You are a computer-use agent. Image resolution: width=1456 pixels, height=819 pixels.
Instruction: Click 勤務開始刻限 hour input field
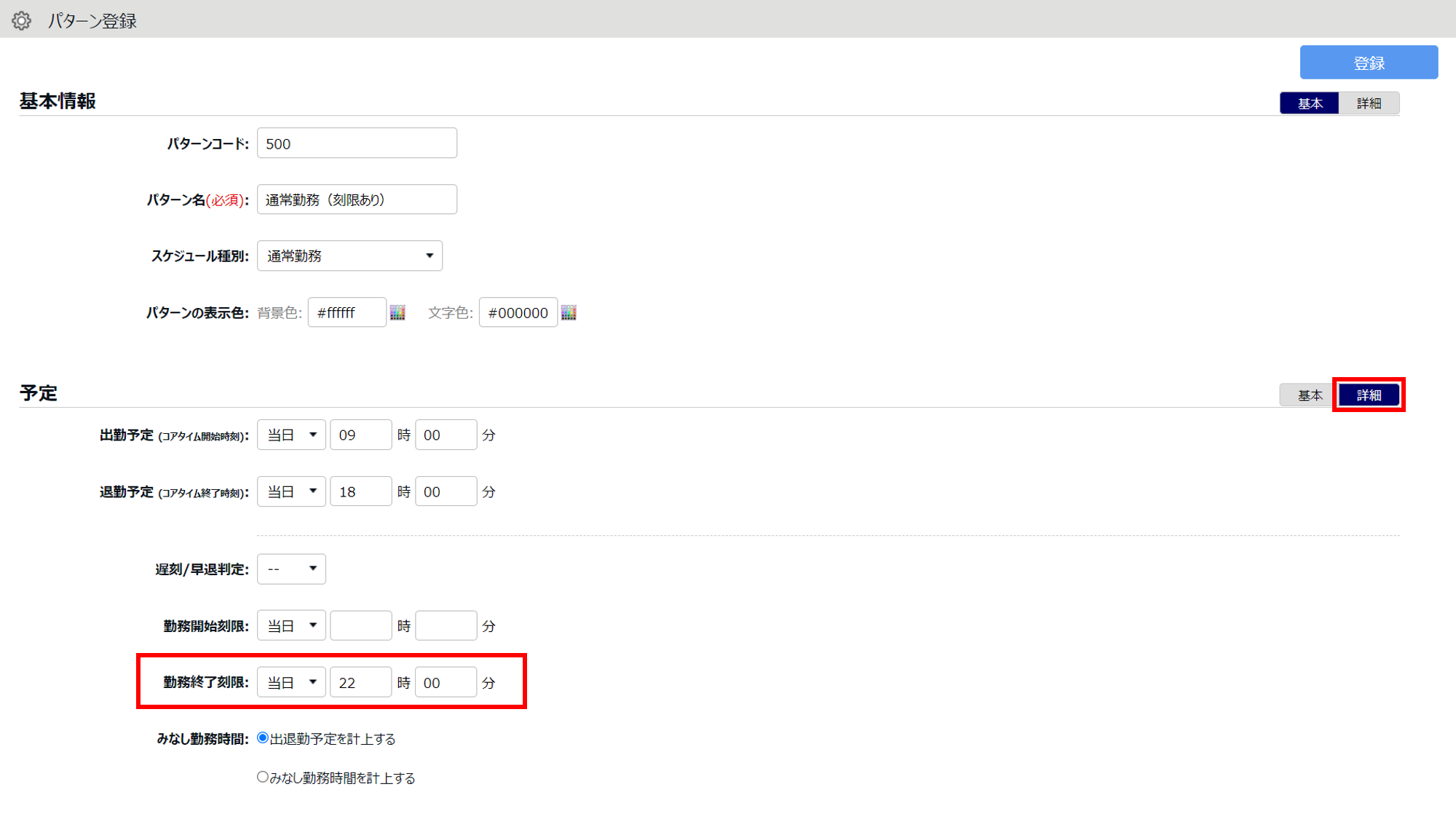click(360, 626)
